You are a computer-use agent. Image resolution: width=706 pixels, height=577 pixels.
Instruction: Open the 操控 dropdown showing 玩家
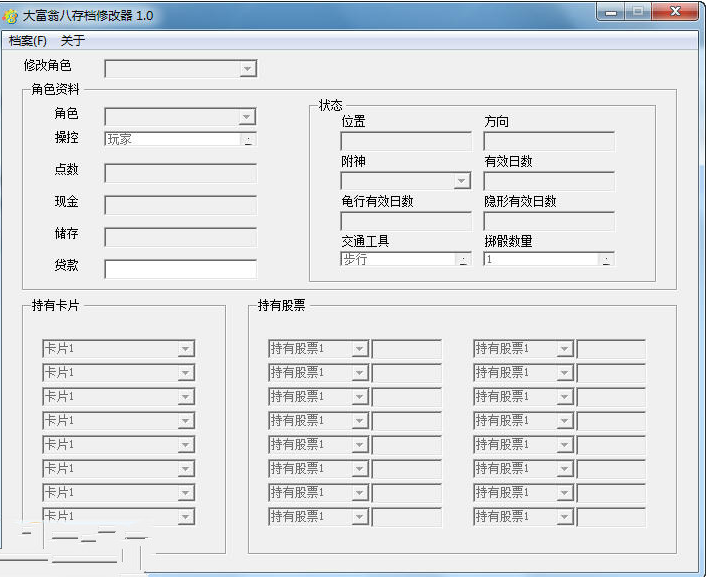pyautogui.click(x=181, y=139)
